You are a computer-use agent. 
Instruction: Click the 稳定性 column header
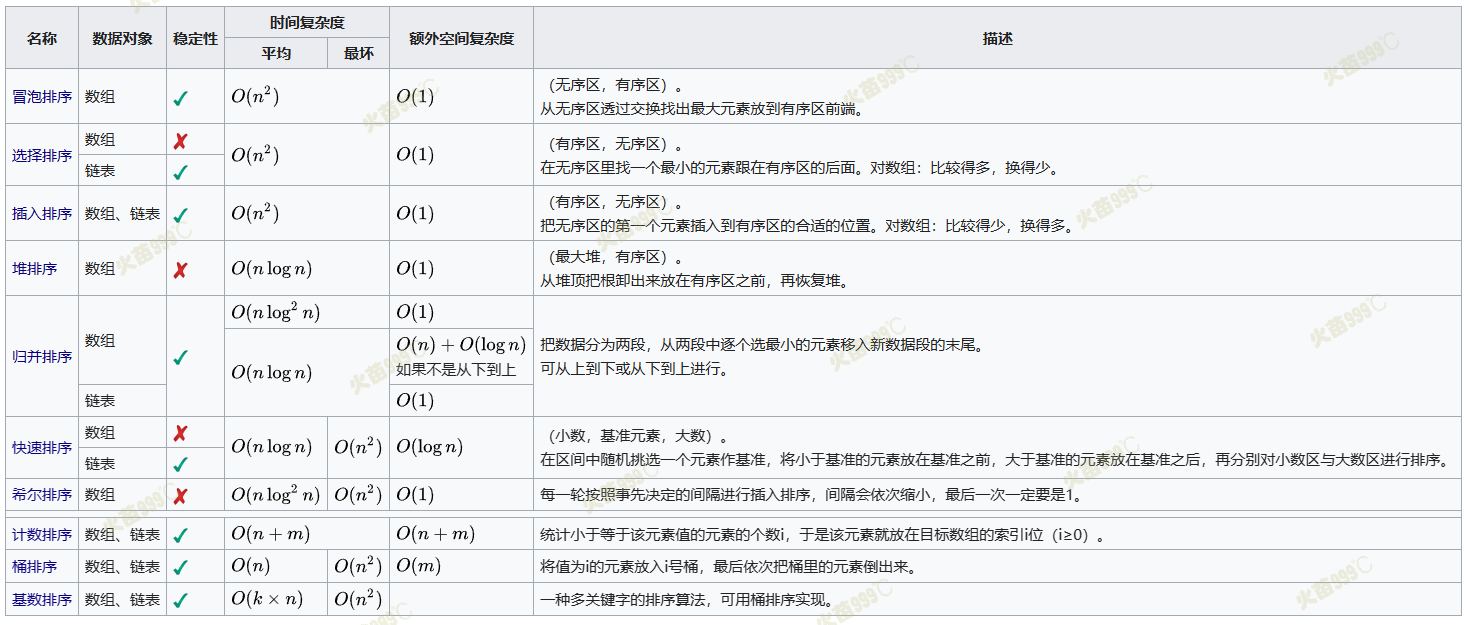click(195, 38)
